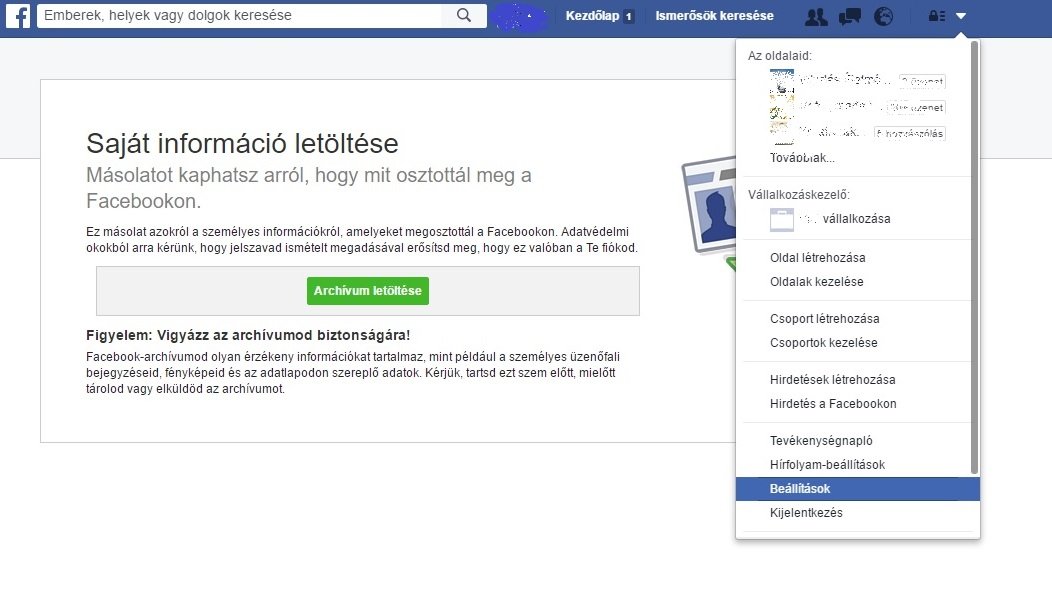Collapse the account menu arrow

coord(961,16)
